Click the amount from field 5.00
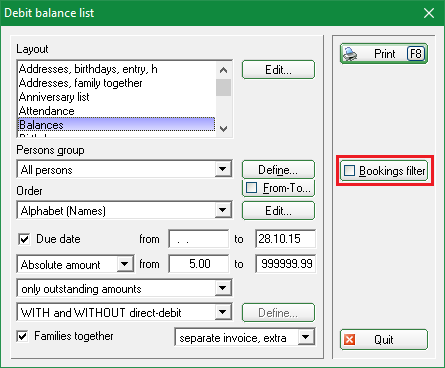This screenshot has width=445, height=368. 199,264
